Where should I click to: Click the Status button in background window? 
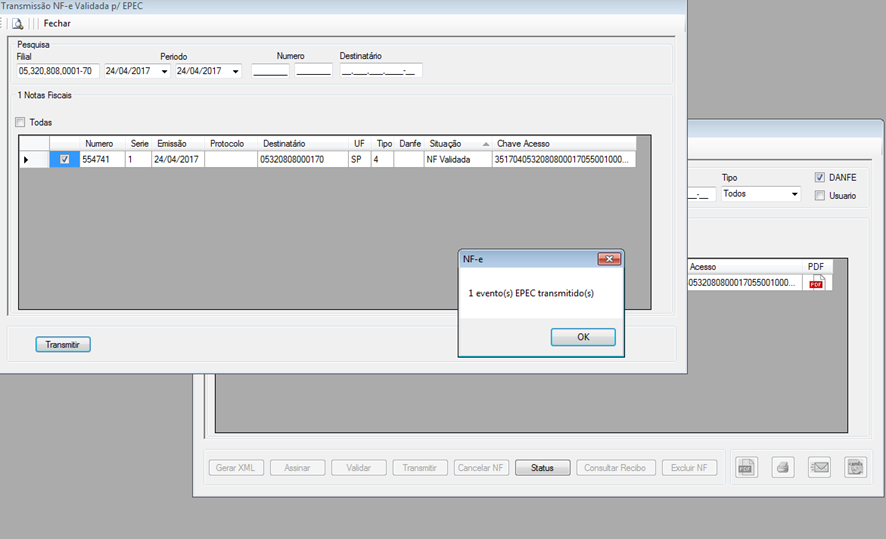coord(542,468)
